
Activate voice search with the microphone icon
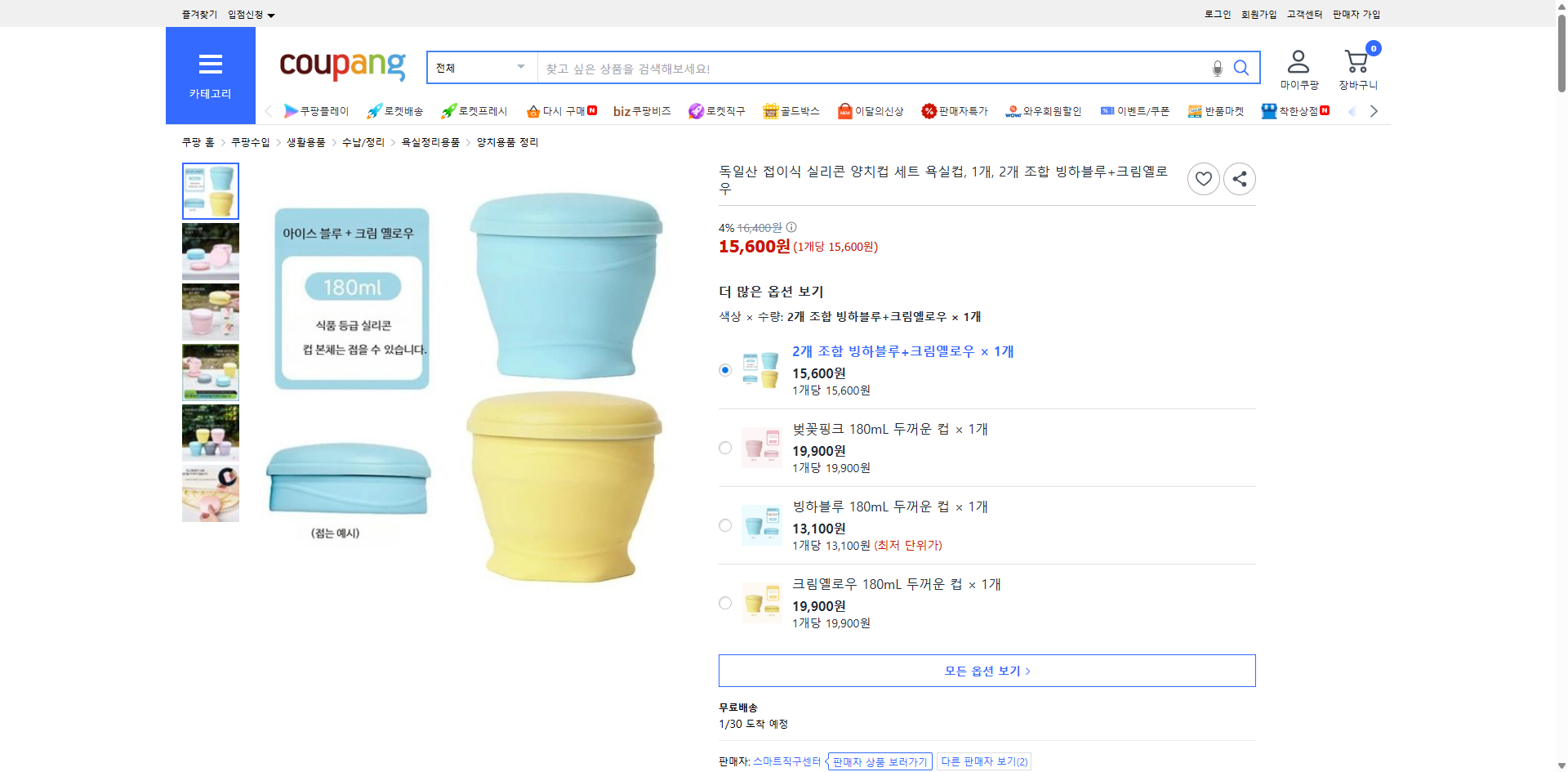(x=1216, y=69)
